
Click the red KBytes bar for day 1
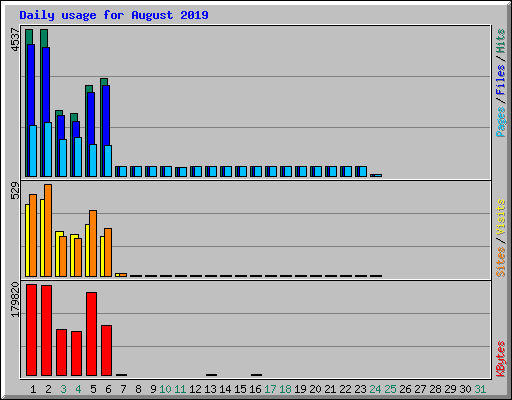pyautogui.click(x=31, y=330)
